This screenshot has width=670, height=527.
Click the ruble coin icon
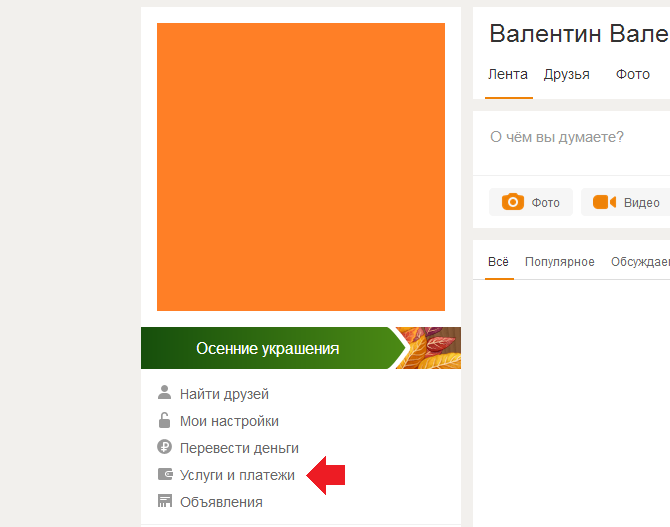(x=165, y=447)
